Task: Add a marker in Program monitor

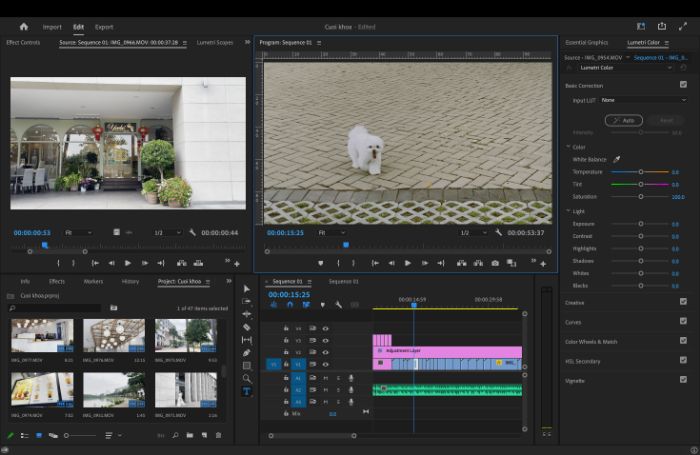Action: click(321, 263)
